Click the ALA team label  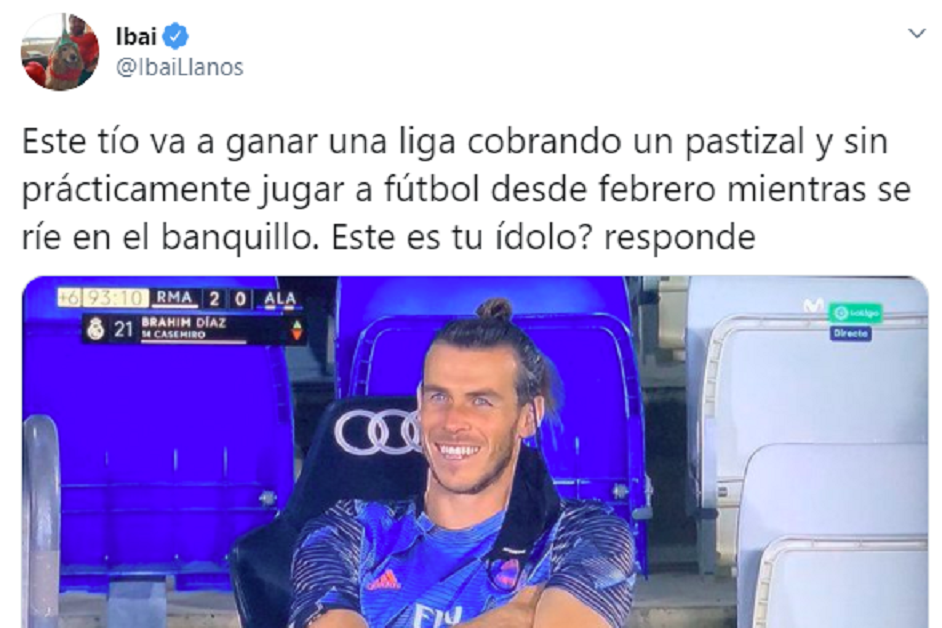[281, 299]
